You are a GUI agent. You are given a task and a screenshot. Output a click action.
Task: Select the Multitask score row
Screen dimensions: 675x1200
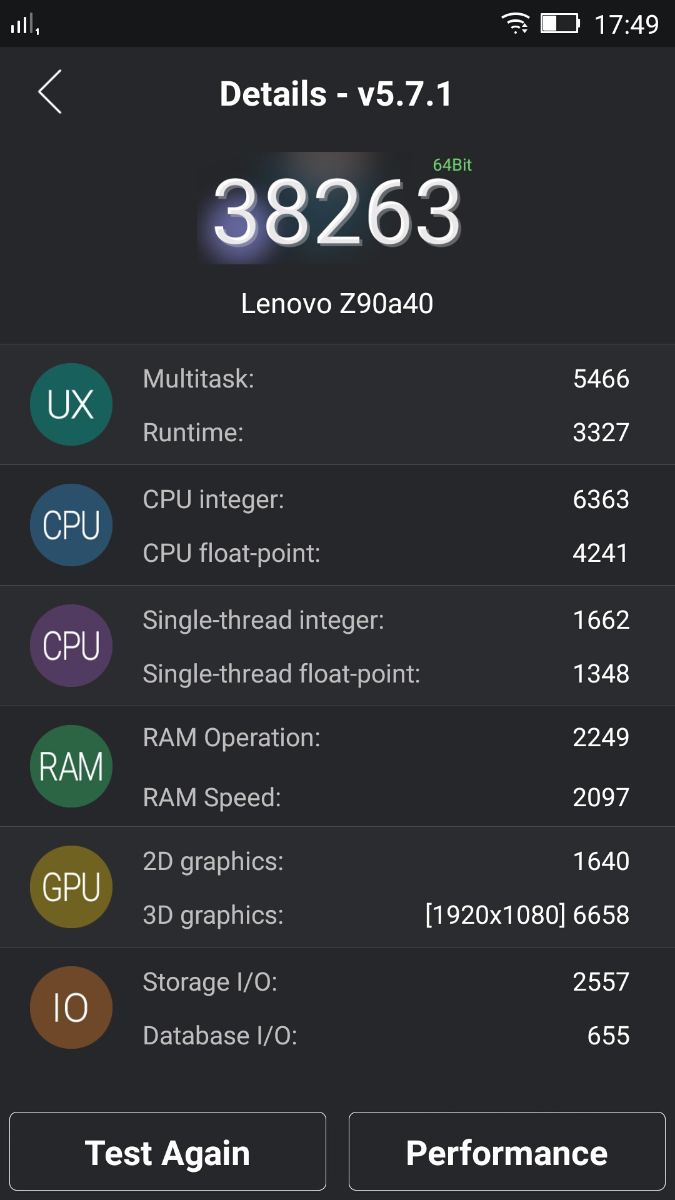click(385, 379)
